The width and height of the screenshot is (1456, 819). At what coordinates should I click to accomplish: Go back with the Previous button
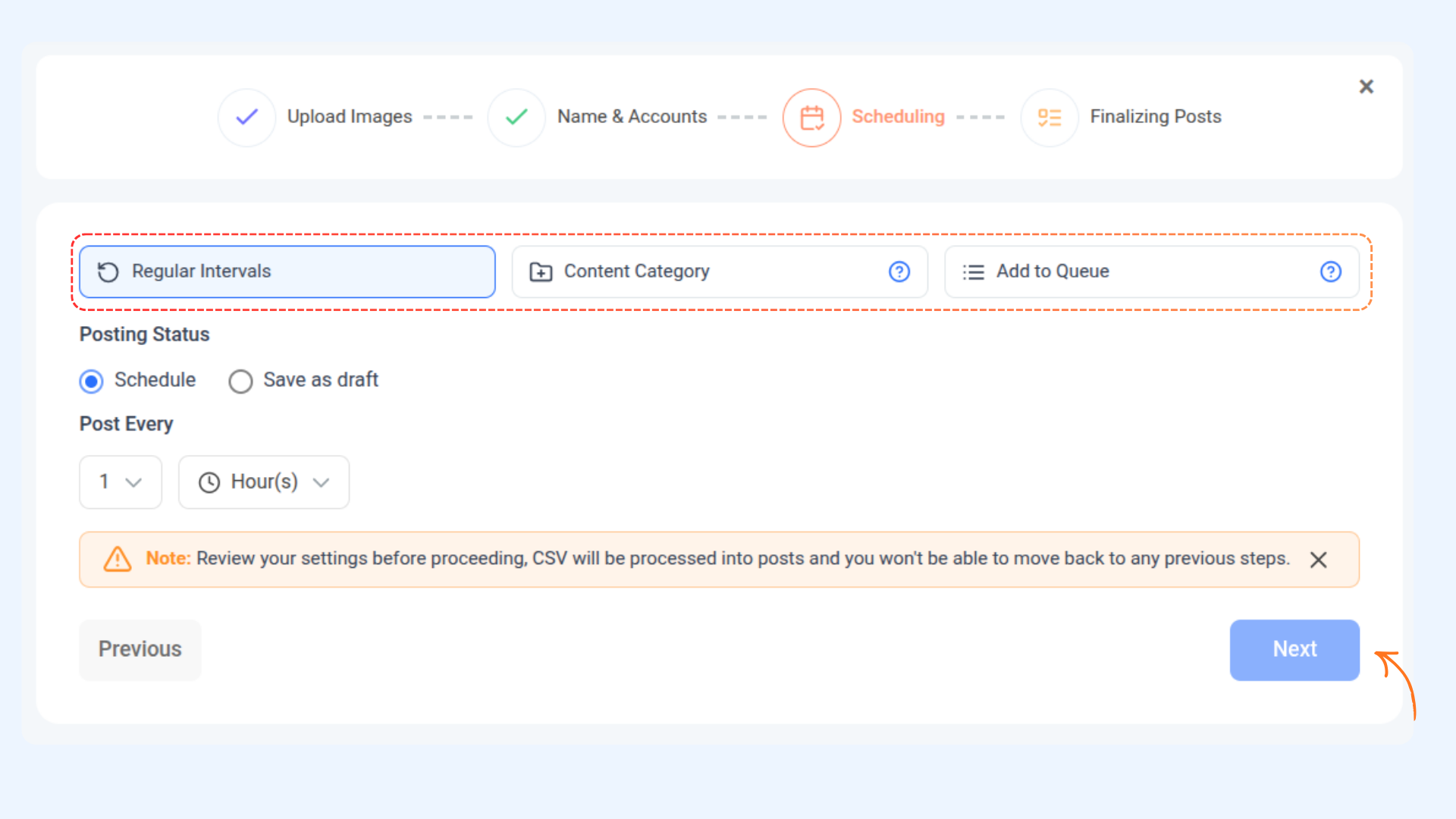[x=140, y=650]
